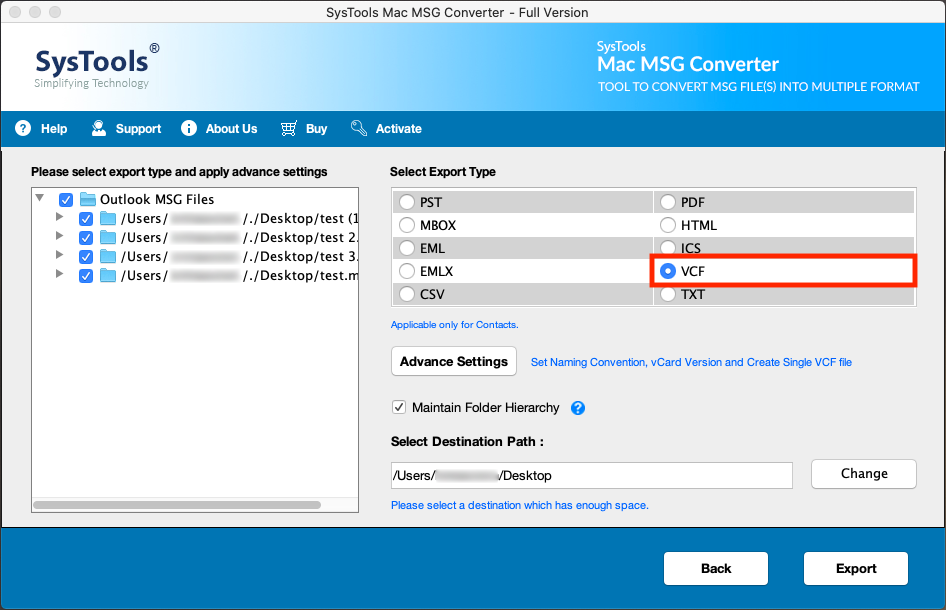Click the 'Select Destination Path :' label
The width and height of the screenshot is (946, 610).
467,442
